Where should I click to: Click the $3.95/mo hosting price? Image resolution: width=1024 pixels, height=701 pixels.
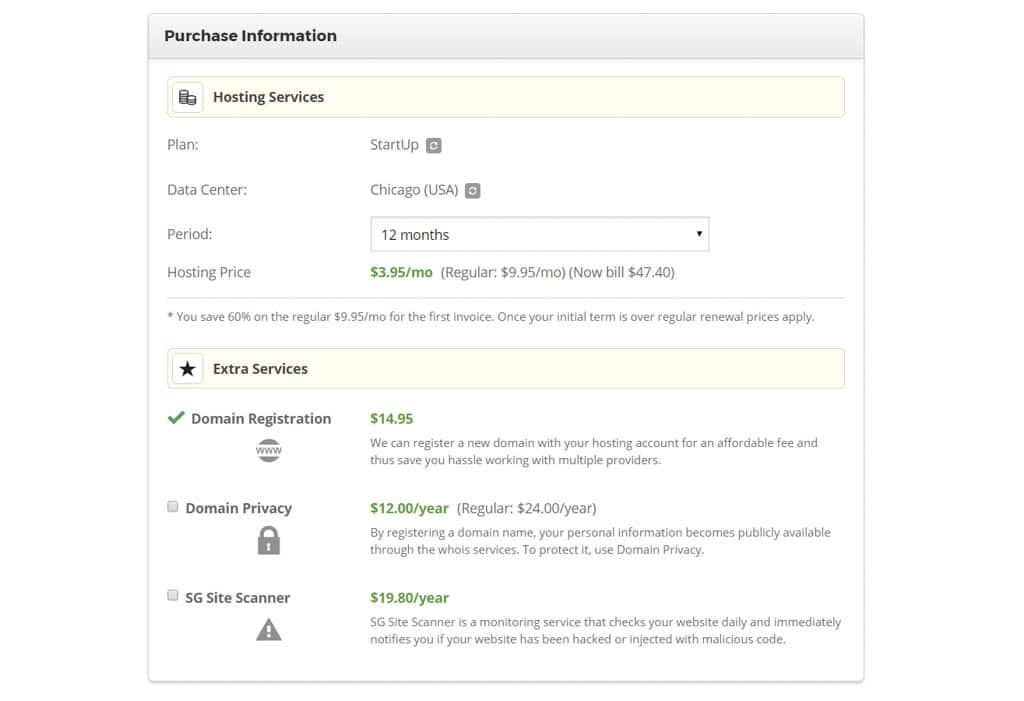(401, 272)
